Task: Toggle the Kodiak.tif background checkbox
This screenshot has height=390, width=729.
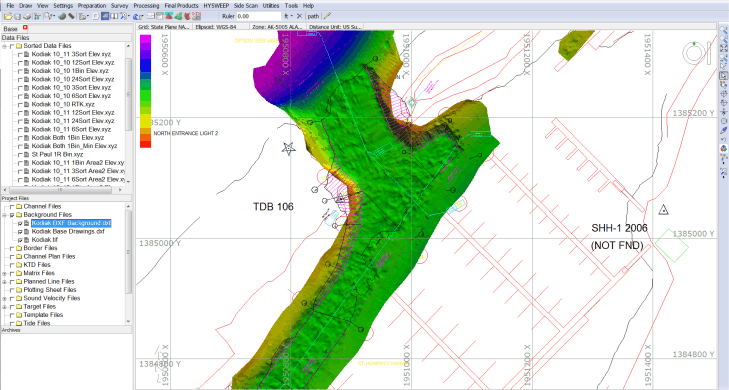Action: 20,240
